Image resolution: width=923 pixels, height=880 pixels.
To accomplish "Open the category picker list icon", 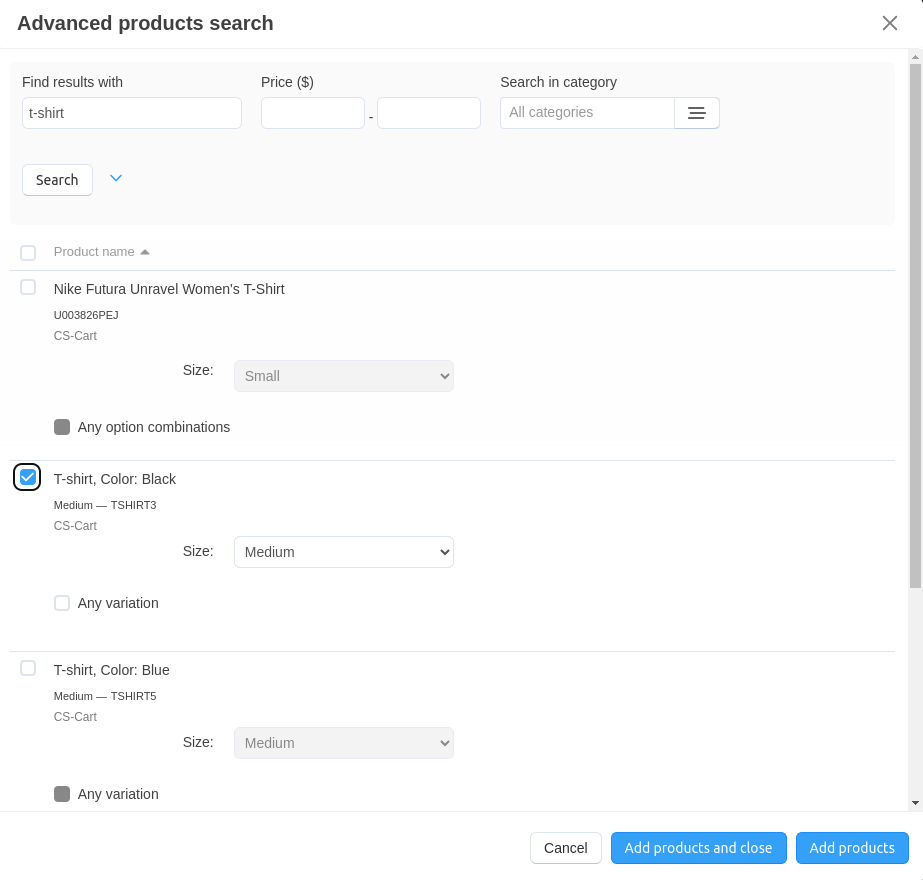I will [696, 113].
